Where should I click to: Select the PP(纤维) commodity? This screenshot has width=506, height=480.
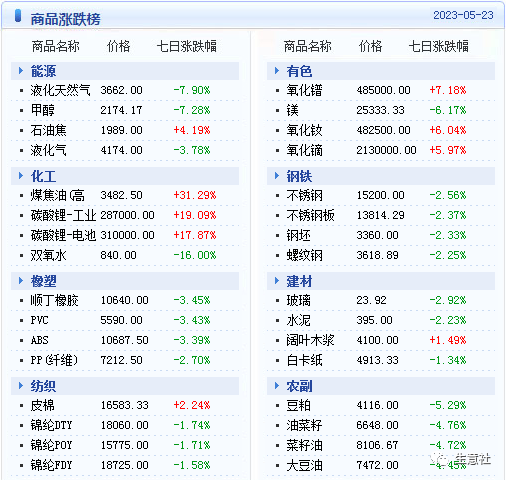[x=54, y=360]
